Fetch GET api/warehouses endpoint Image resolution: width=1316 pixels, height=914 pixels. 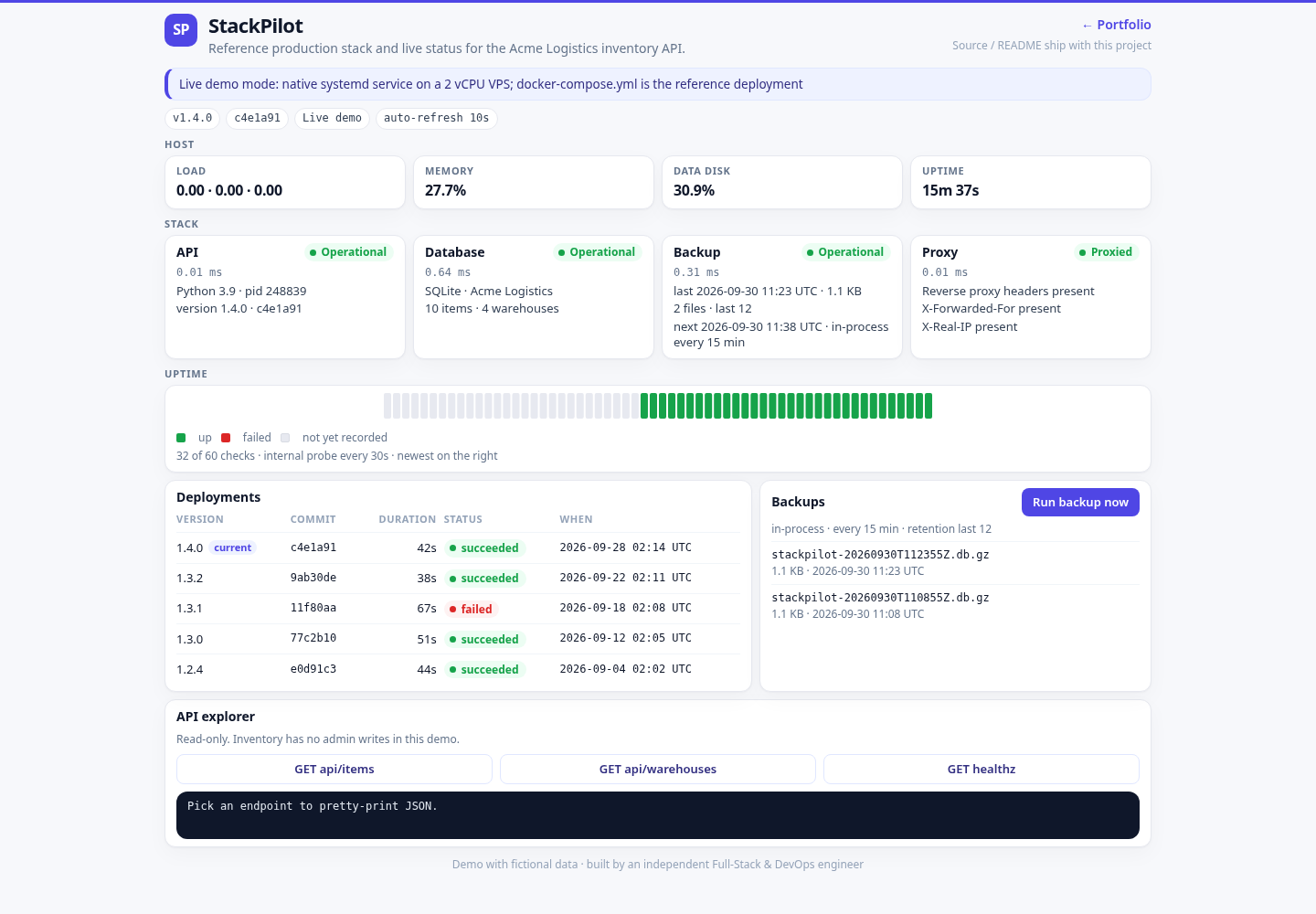[658, 770]
